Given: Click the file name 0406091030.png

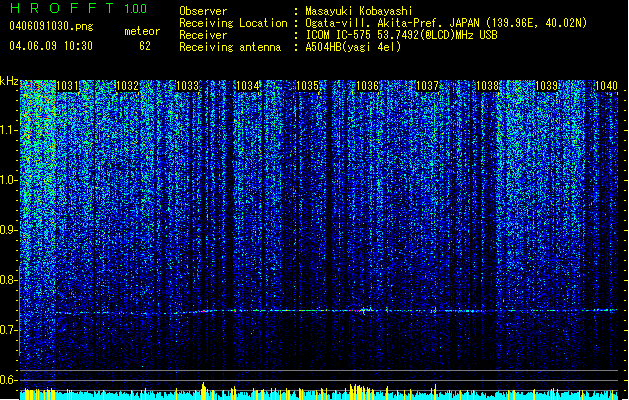Looking at the screenshot, I should [51, 26].
